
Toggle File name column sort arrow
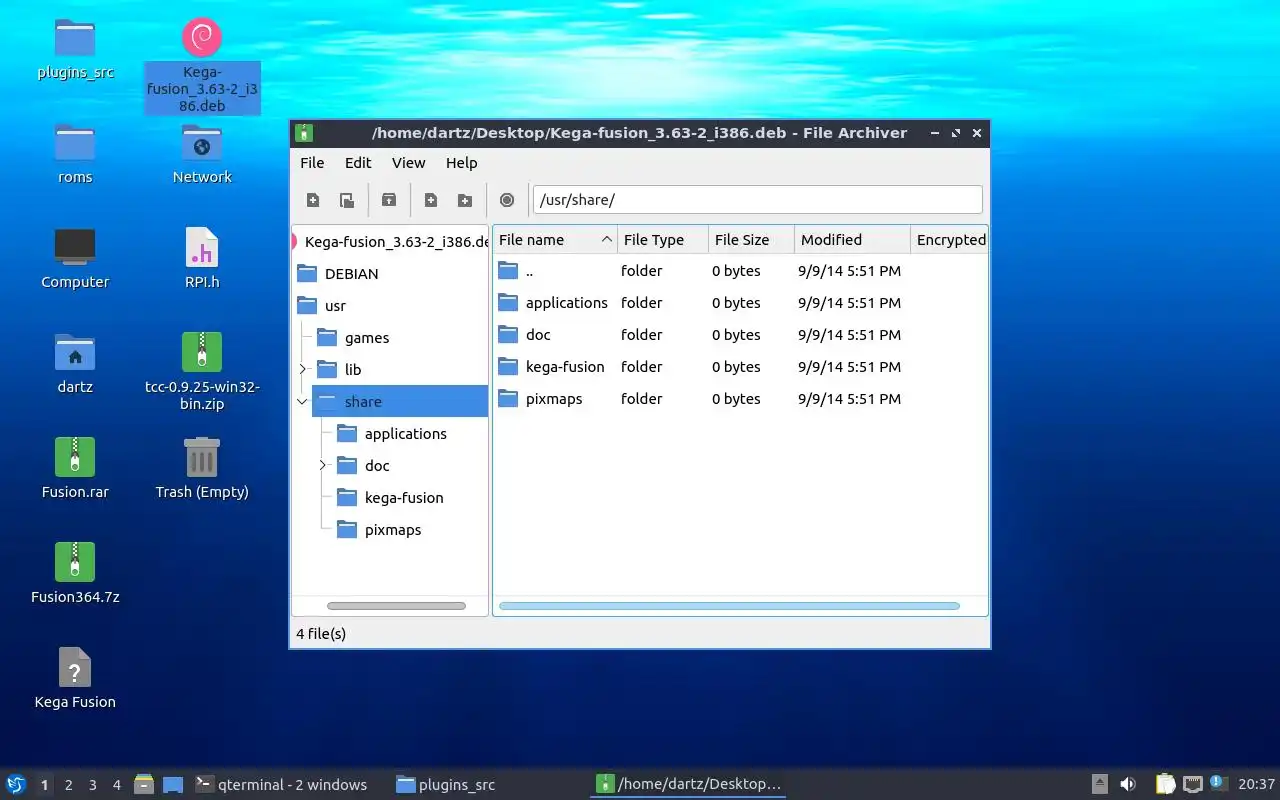(x=607, y=240)
